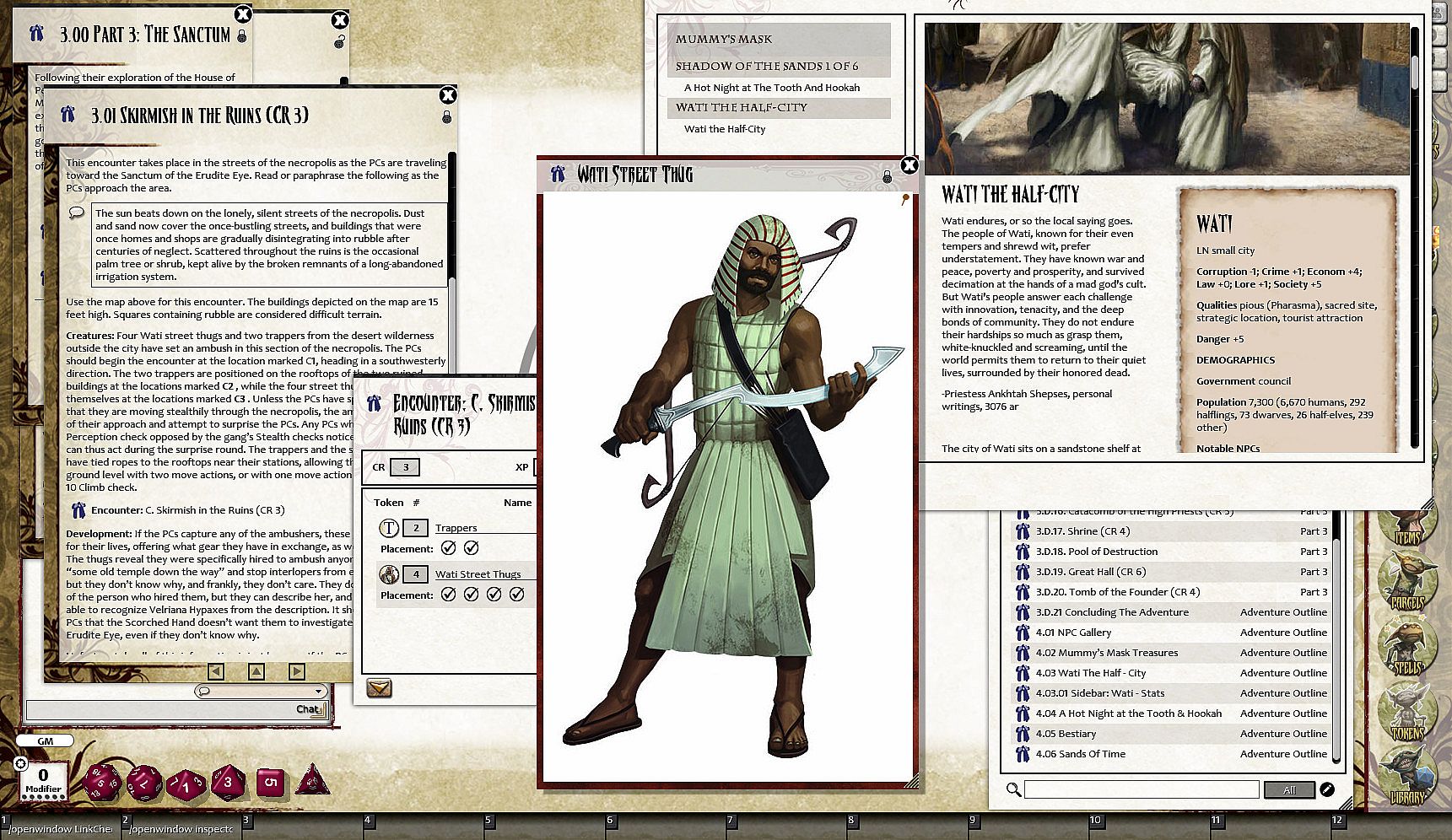The height and width of the screenshot is (840, 1452).
Task: Click the search magnifier icon in story list
Action: coord(1013,789)
